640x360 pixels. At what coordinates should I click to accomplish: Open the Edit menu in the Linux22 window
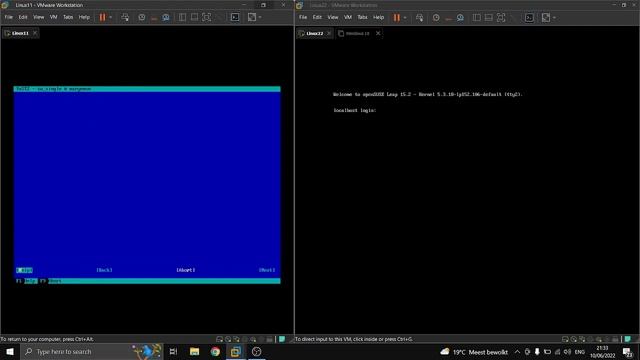click(317, 17)
